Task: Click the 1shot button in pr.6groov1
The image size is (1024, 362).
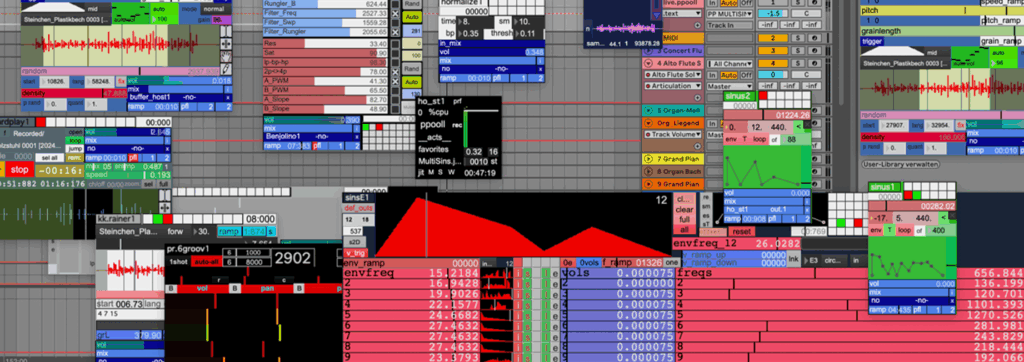Action: (178, 261)
